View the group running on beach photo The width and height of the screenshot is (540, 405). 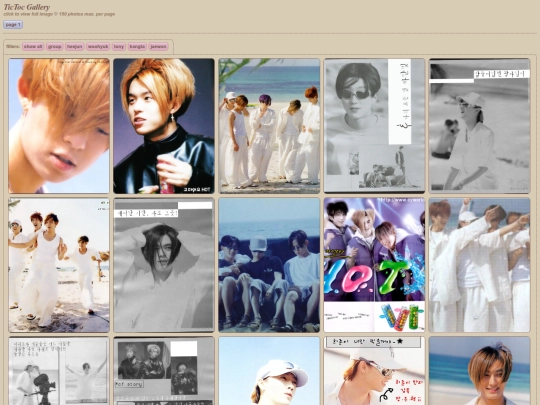[x=59, y=265]
